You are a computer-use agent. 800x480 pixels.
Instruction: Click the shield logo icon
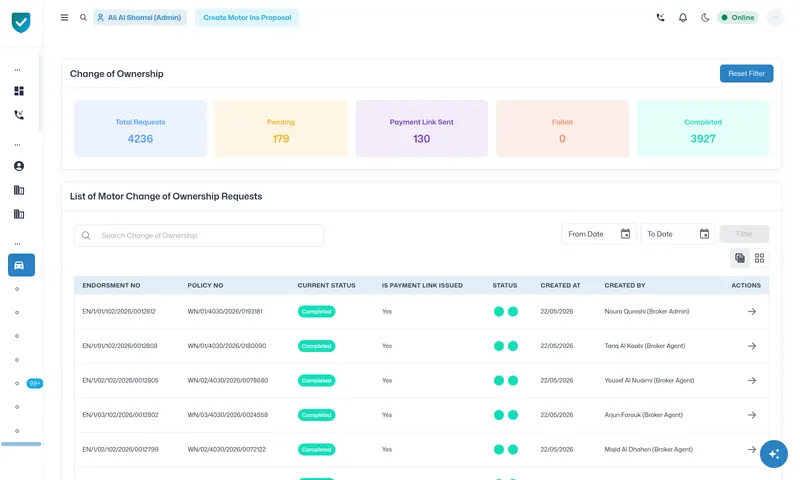[x=21, y=22]
